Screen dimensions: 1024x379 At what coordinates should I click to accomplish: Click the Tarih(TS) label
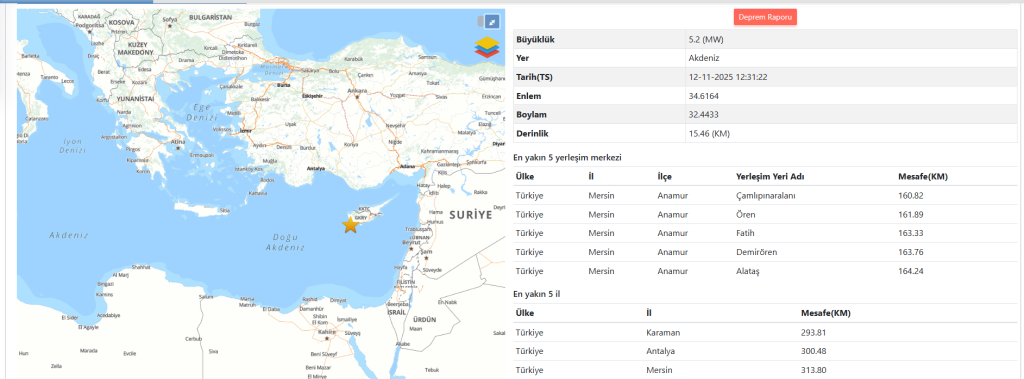(535, 77)
